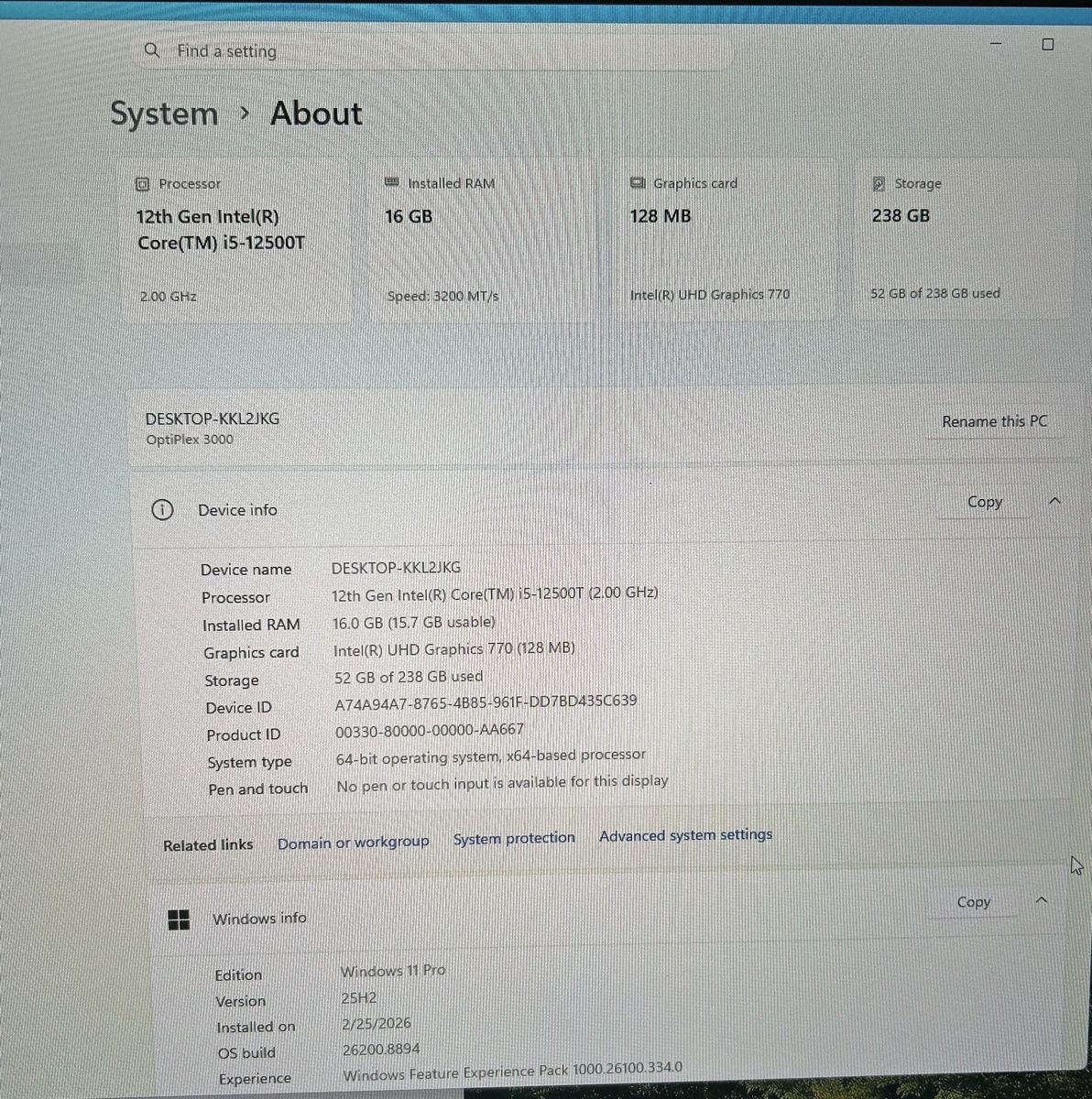Image resolution: width=1092 pixels, height=1099 pixels.
Task: Focus the Find a setting search box
Action: [x=435, y=51]
